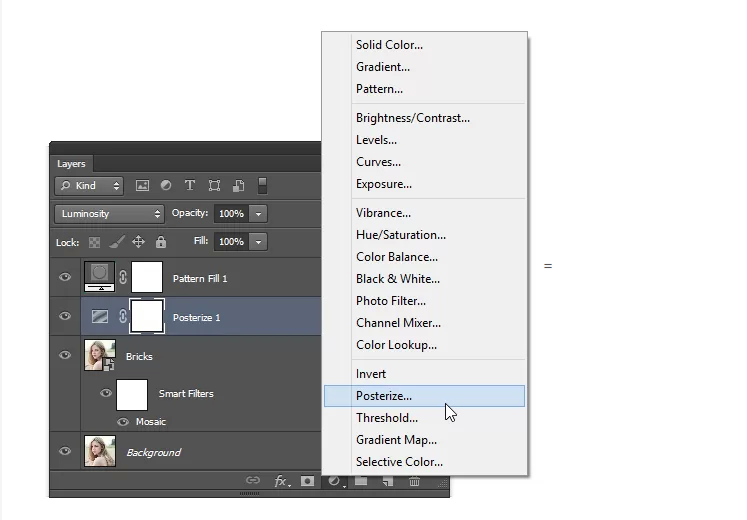747x520 pixels.
Task: Select the Posterize 1 layer mask thumbnail
Action: click(x=147, y=317)
